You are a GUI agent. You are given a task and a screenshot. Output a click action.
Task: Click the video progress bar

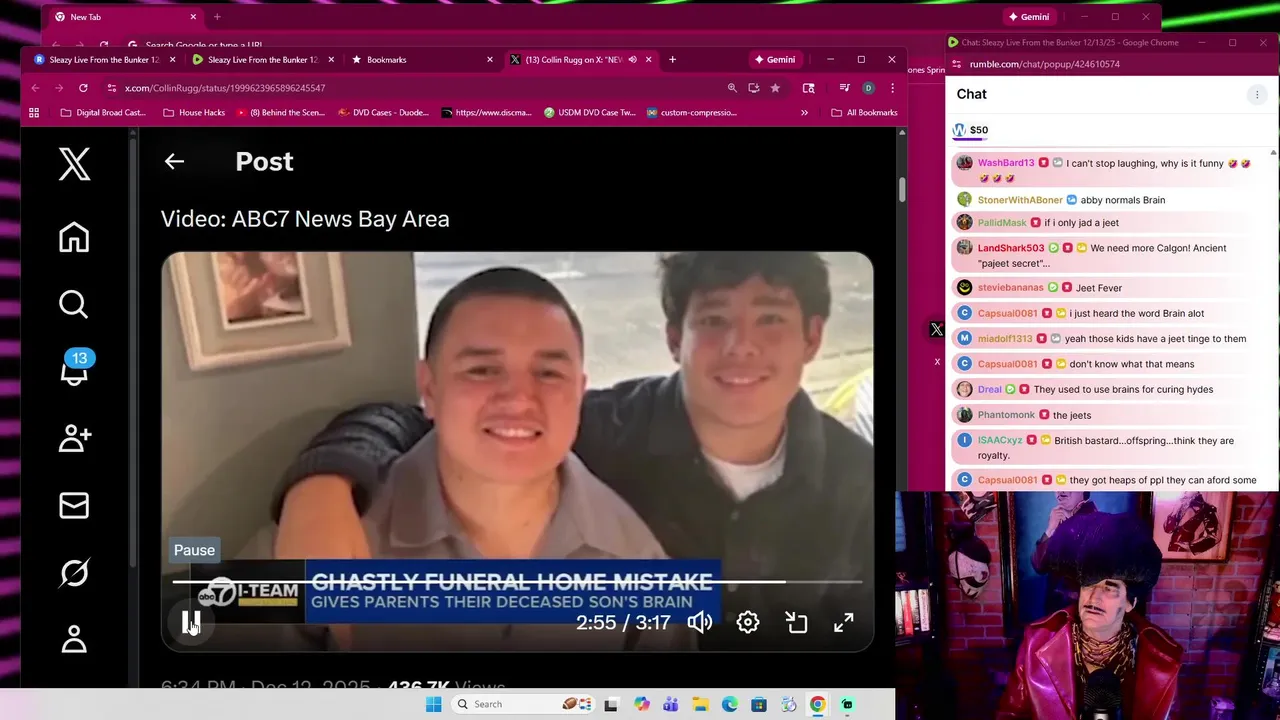click(x=517, y=581)
